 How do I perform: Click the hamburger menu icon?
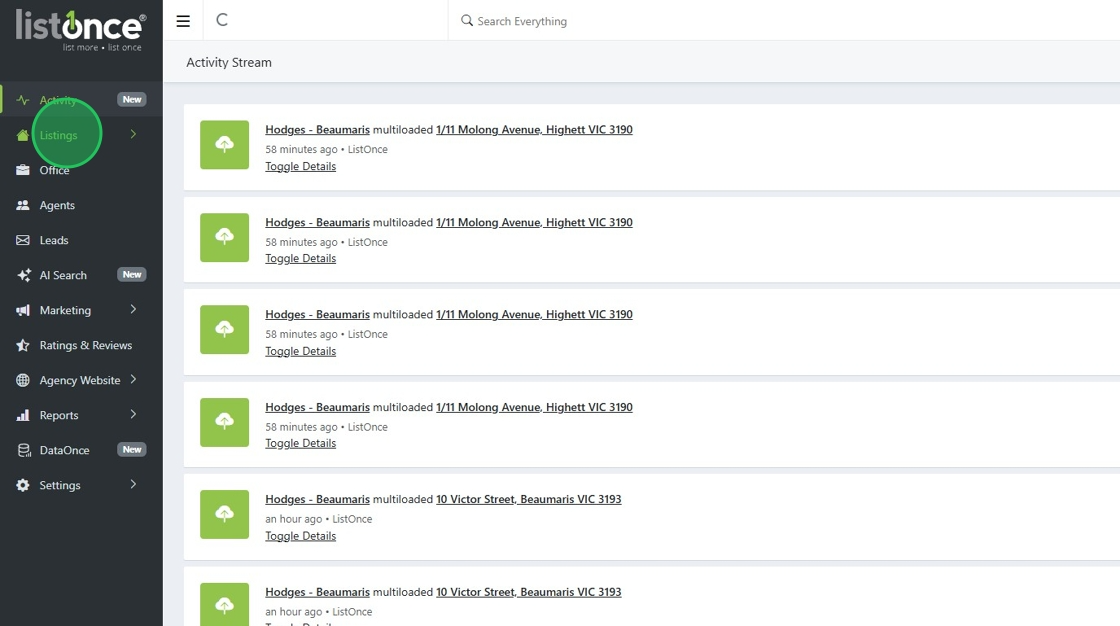click(183, 21)
